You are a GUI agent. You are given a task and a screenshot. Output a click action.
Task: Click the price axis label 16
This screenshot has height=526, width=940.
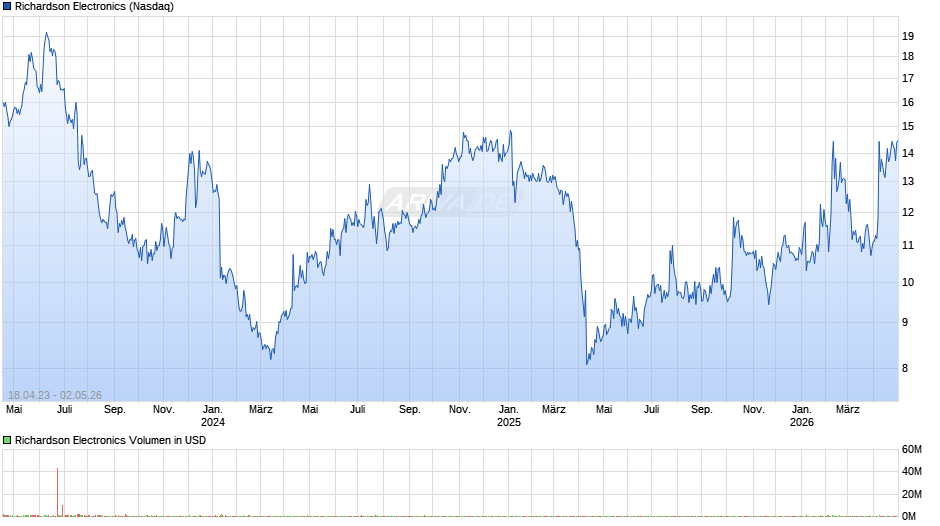[908, 103]
